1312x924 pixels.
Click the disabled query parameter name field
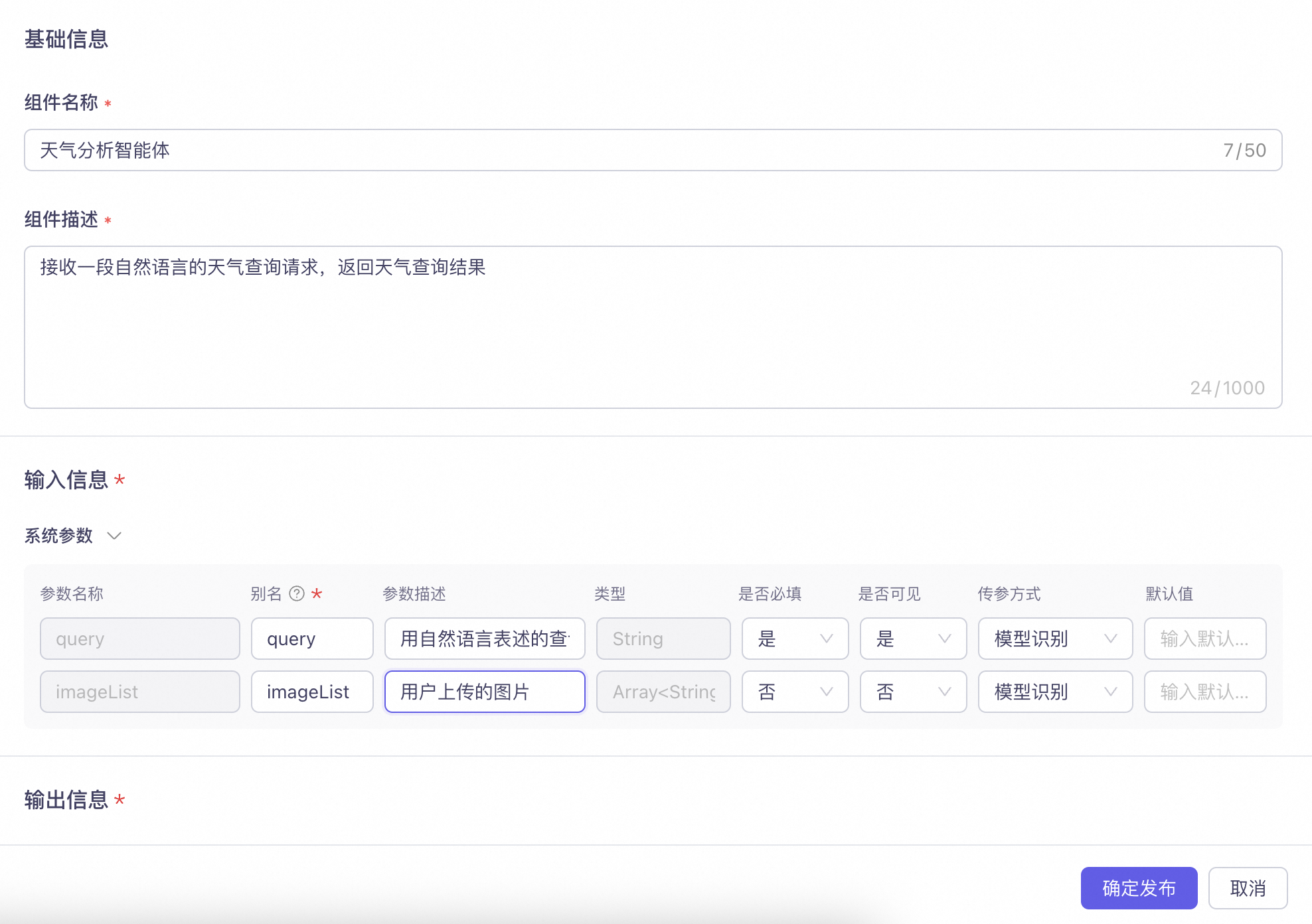coord(139,639)
